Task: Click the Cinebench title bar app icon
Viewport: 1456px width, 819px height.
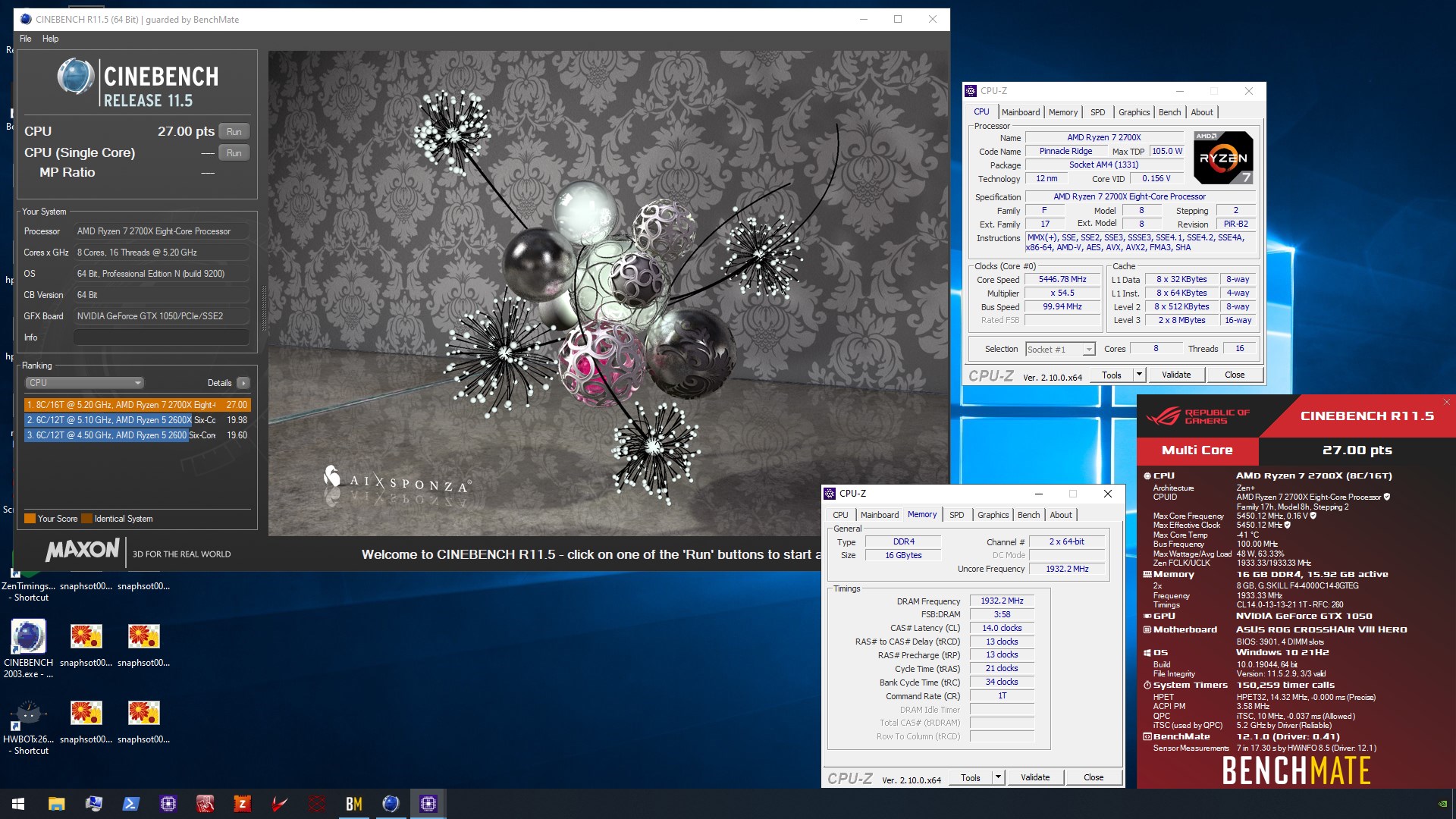Action: click(x=26, y=19)
